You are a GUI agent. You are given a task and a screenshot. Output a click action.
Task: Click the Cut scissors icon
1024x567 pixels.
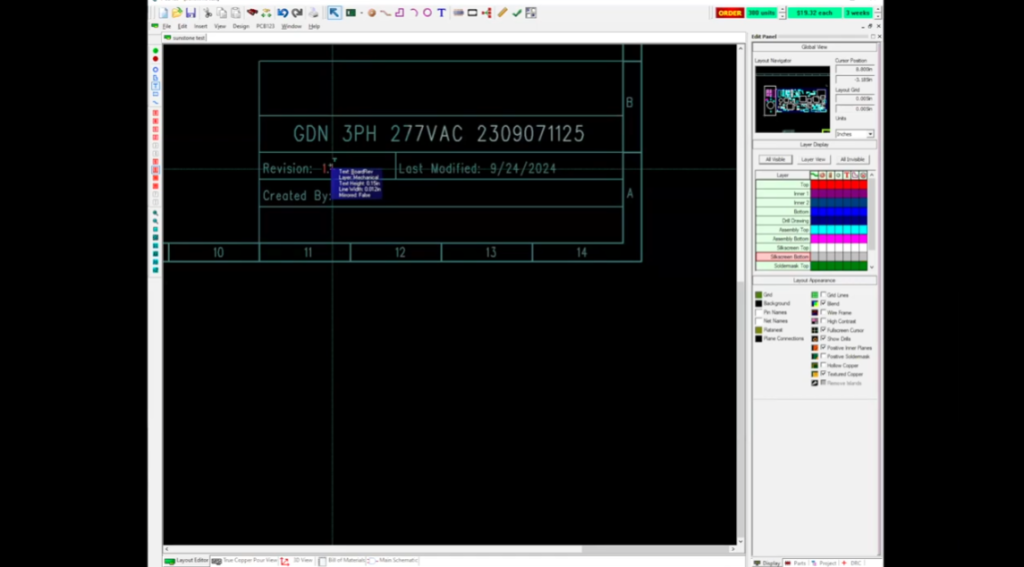tap(208, 13)
